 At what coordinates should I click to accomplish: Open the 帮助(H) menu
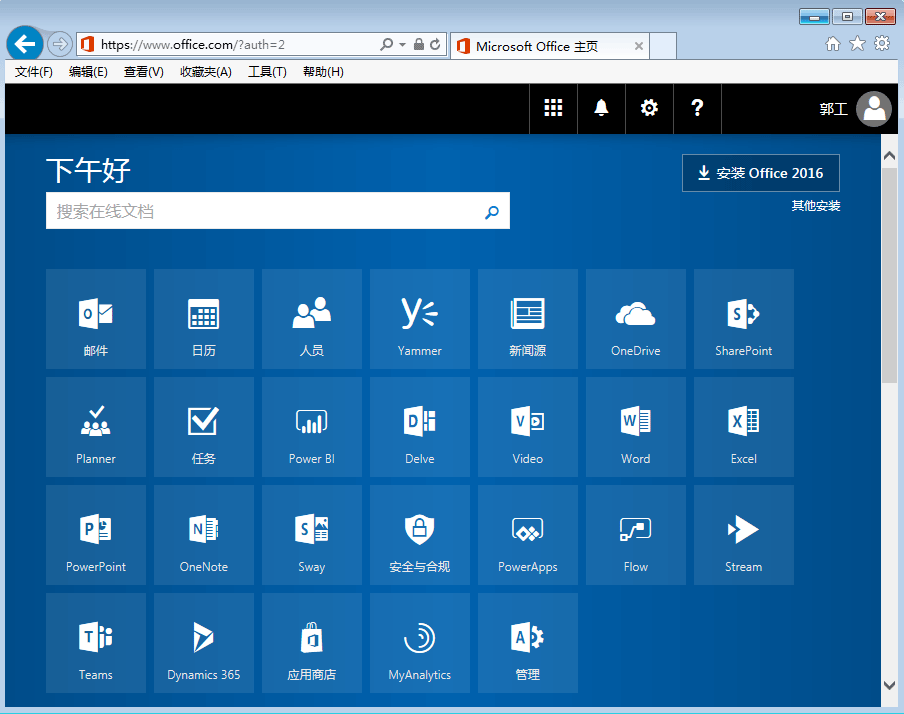coord(323,72)
